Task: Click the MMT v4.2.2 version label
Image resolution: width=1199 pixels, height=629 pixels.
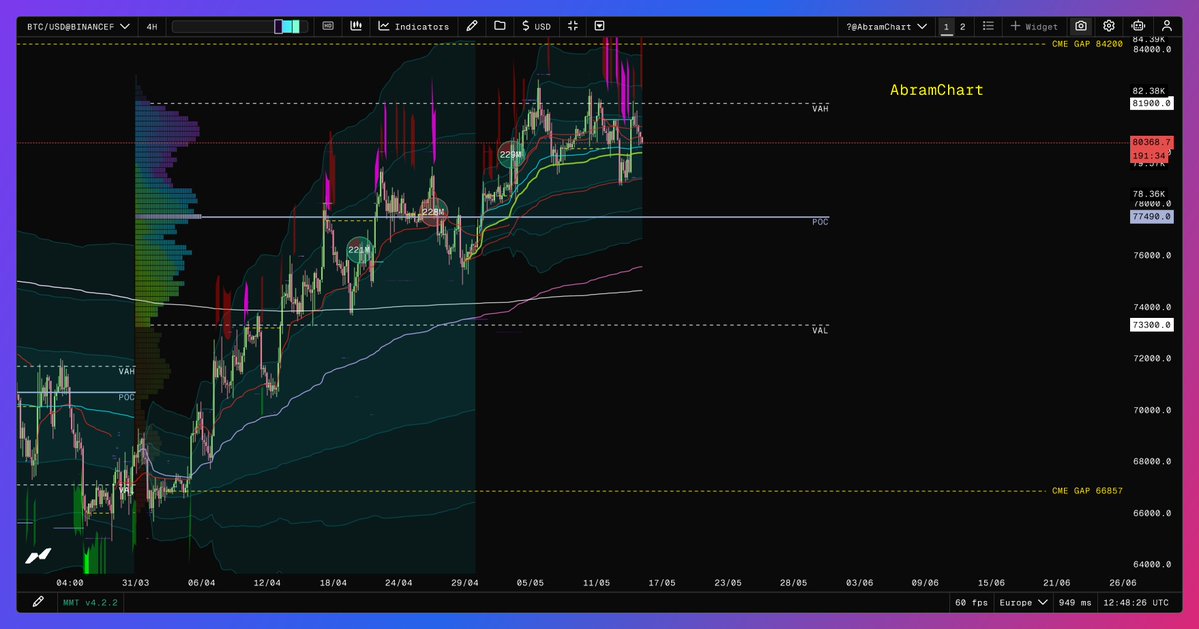Action: coord(90,603)
